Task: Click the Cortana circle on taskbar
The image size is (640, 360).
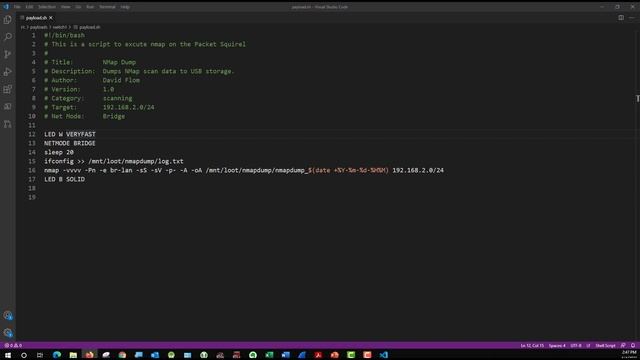Action: pyautogui.click(x=24, y=355)
